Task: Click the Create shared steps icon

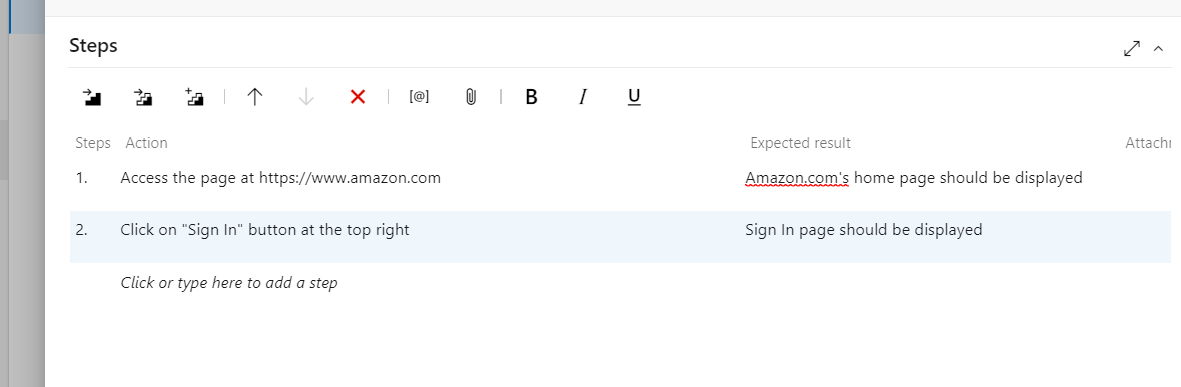Action: (194, 97)
